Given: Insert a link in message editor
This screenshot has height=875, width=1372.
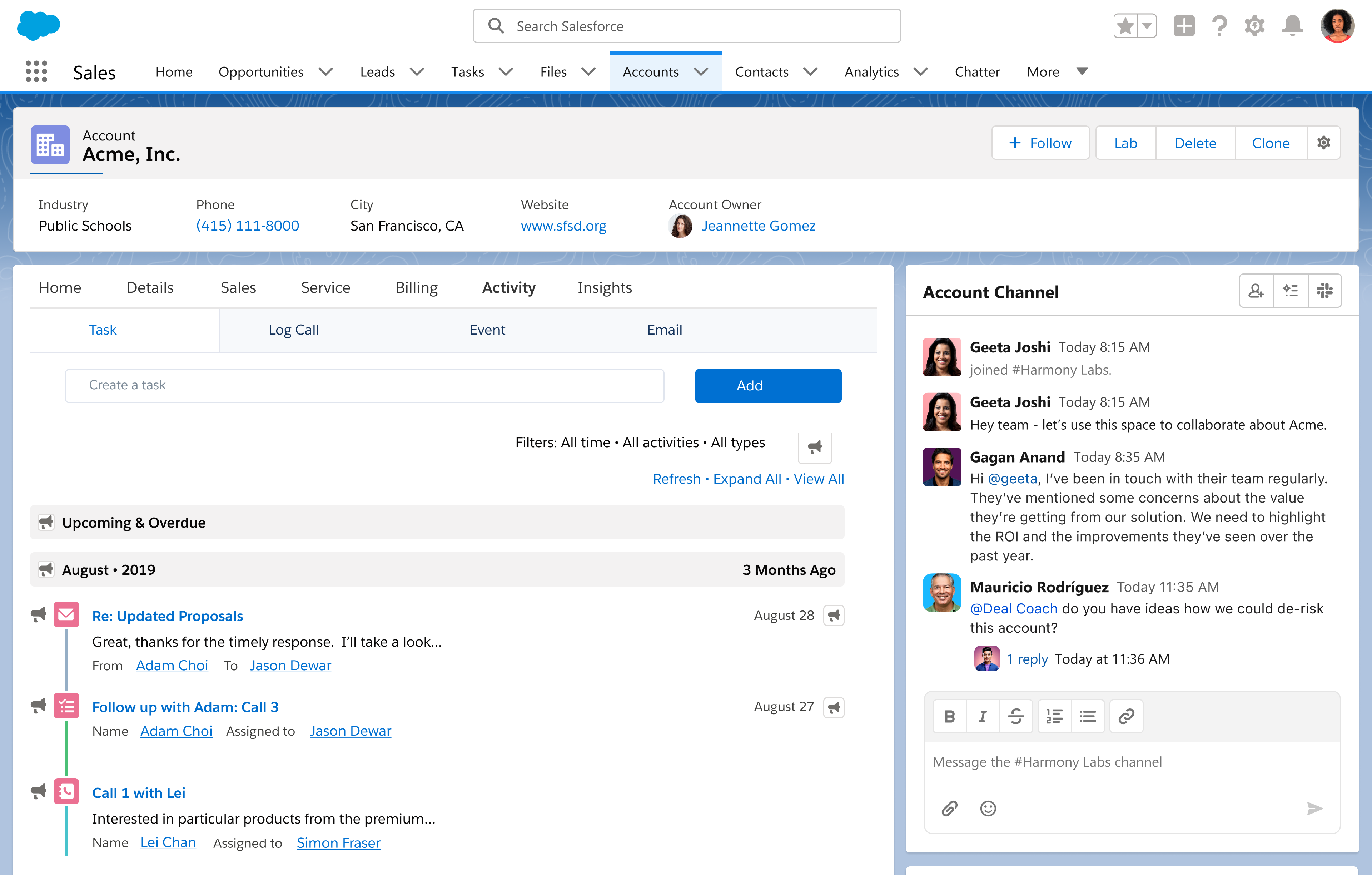Looking at the screenshot, I should click(1126, 717).
